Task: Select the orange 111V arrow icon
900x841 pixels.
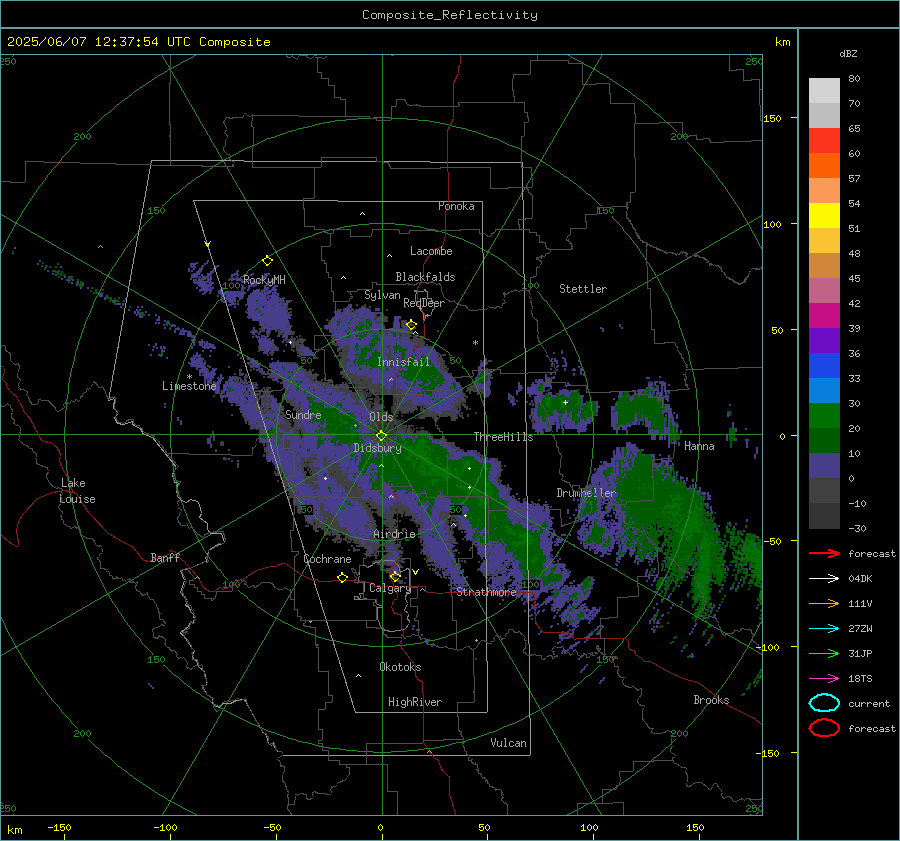Action: [824, 603]
